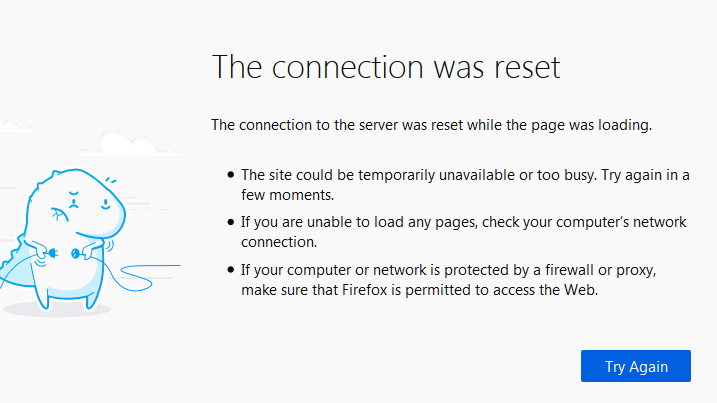717x403 pixels.
Task: Click the Try Again button
Action: [x=636, y=366]
